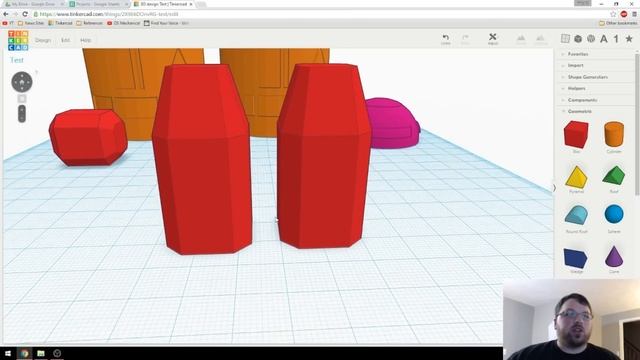Pick the blue Sphere shape

pyautogui.click(x=614, y=215)
